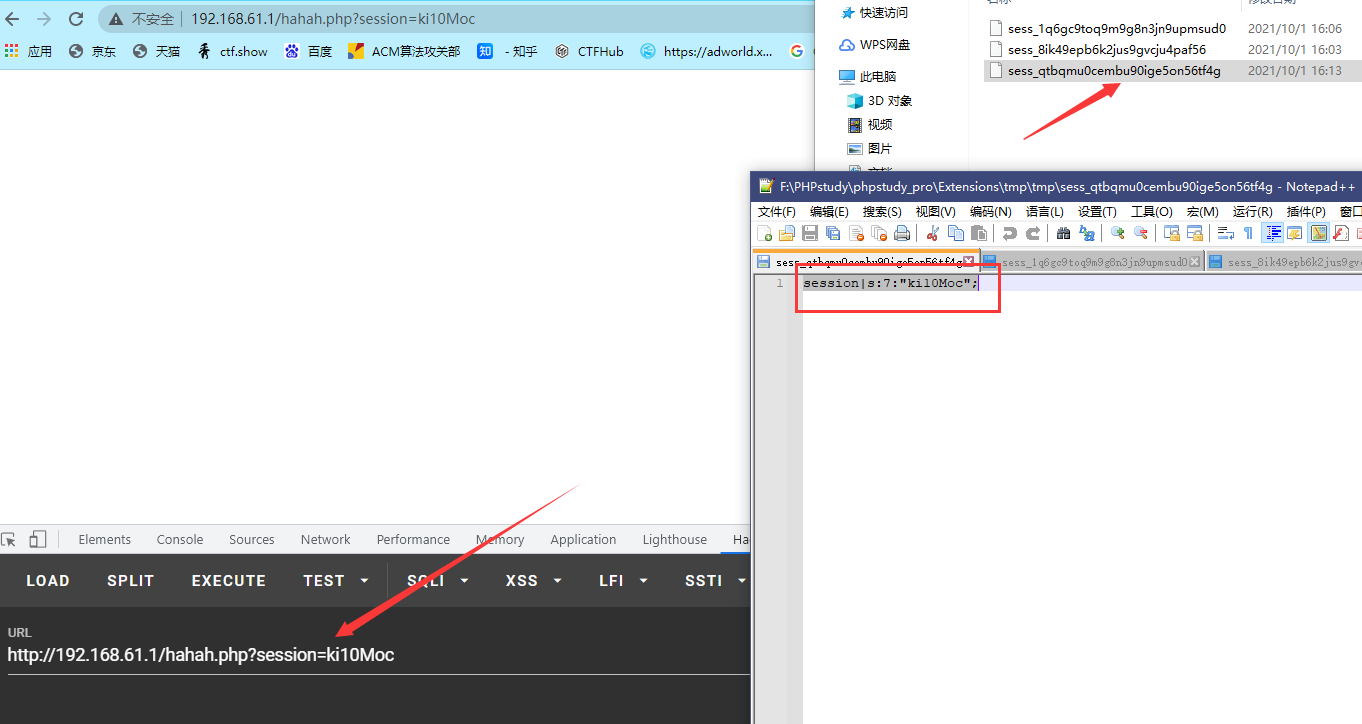
Task: Open file icon in Notepad++ toolbar
Action: [787, 233]
